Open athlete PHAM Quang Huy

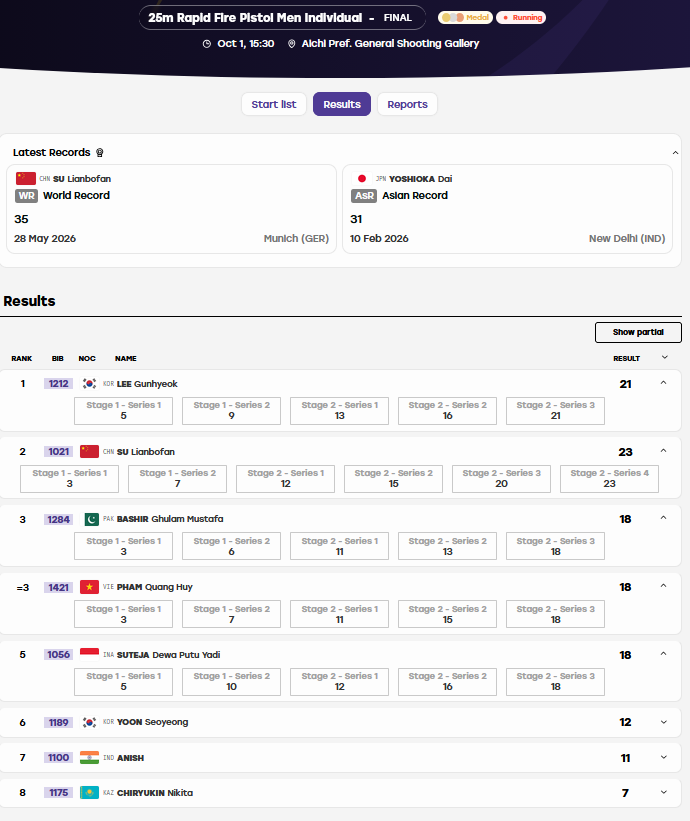[154, 587]
